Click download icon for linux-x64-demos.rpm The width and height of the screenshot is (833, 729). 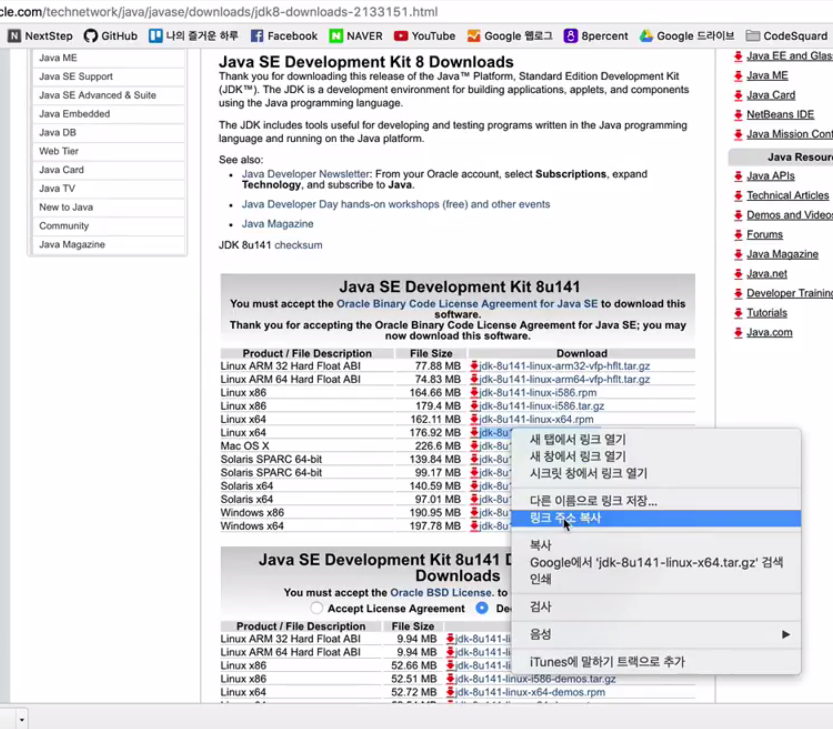[x=450, y=692]
